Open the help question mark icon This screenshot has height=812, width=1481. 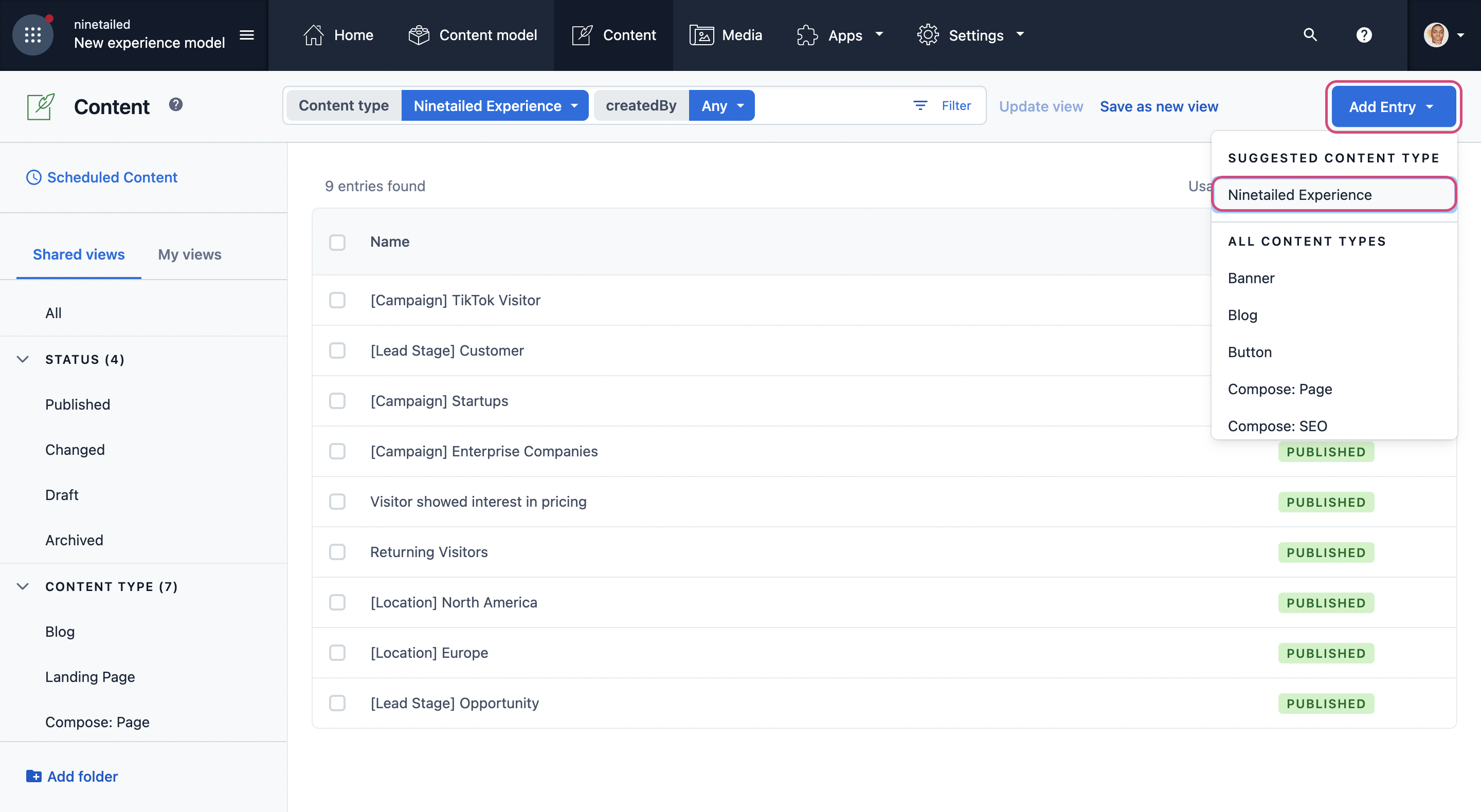(1364, 35)
